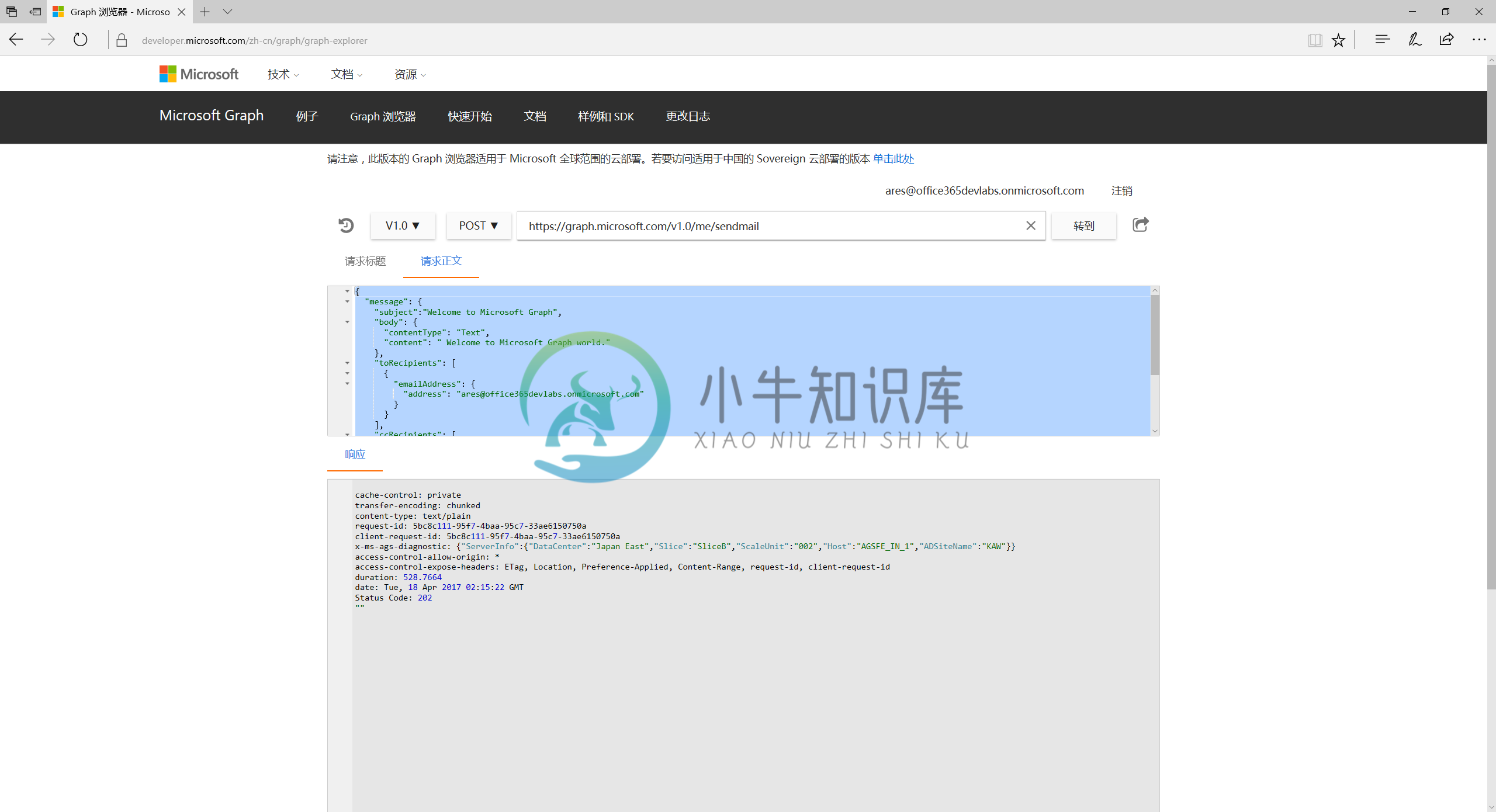
Task: Click set tabs aside icon
Action: pos(35,12)
